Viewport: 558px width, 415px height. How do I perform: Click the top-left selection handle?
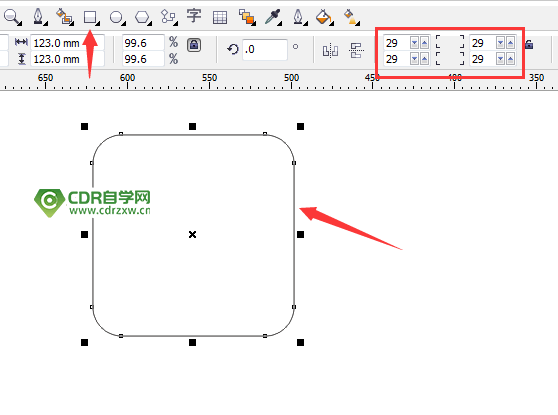tap(84, 126)
